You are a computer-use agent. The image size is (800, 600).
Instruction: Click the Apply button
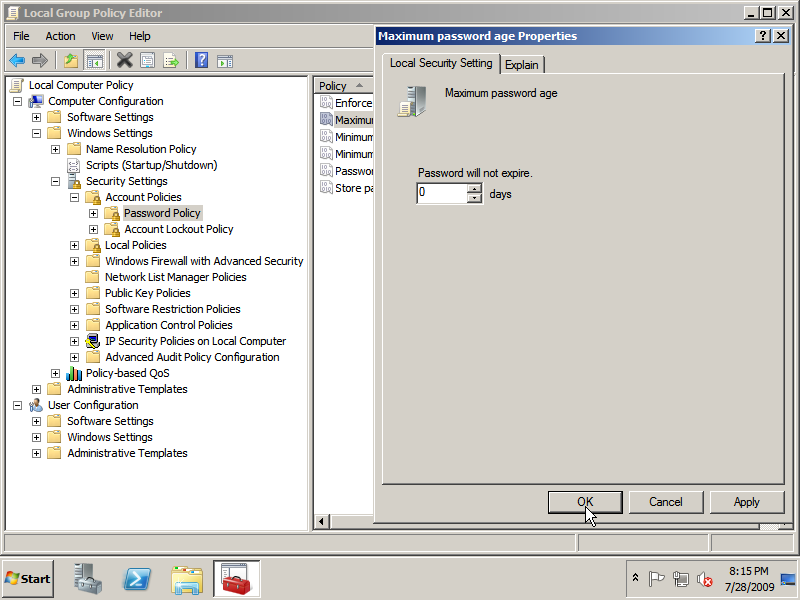coord(747,502)
